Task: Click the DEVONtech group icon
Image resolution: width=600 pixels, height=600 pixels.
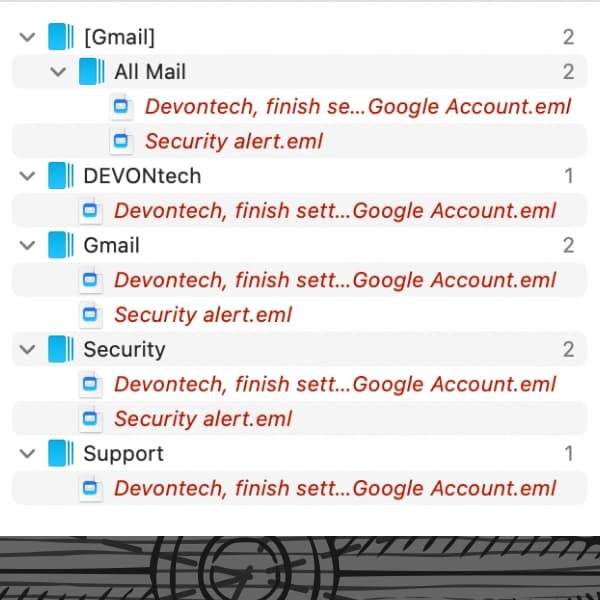Action: click(61, 176)
